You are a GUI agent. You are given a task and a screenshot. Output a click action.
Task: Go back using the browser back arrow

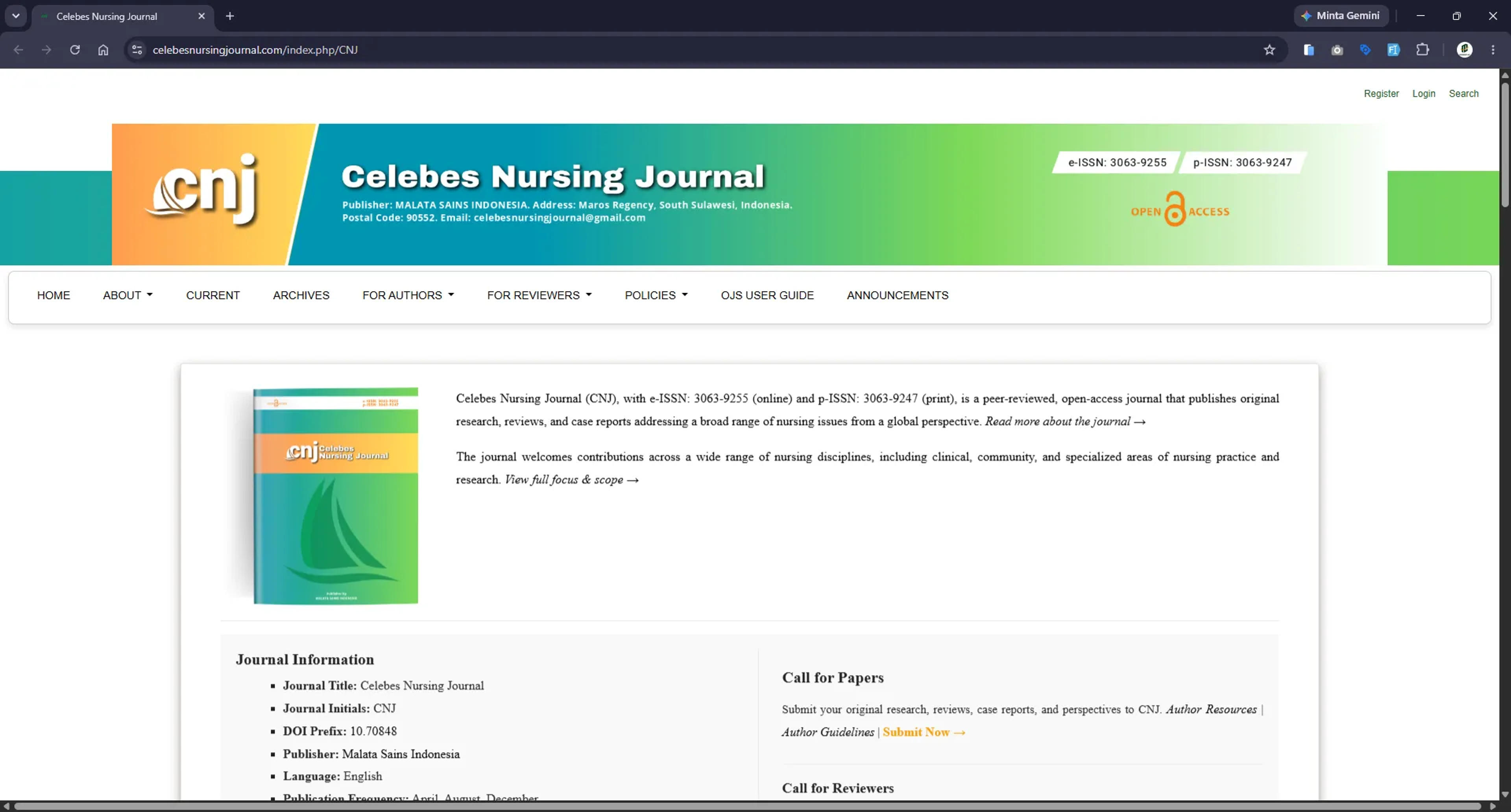pos(18,50)
